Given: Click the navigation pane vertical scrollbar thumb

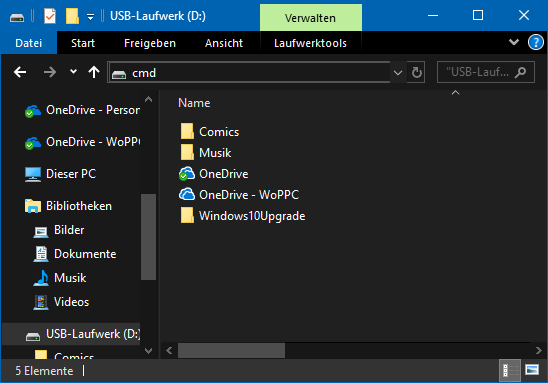Looking at the screenshot, I should pyautogui.click(x=149, y=237).
